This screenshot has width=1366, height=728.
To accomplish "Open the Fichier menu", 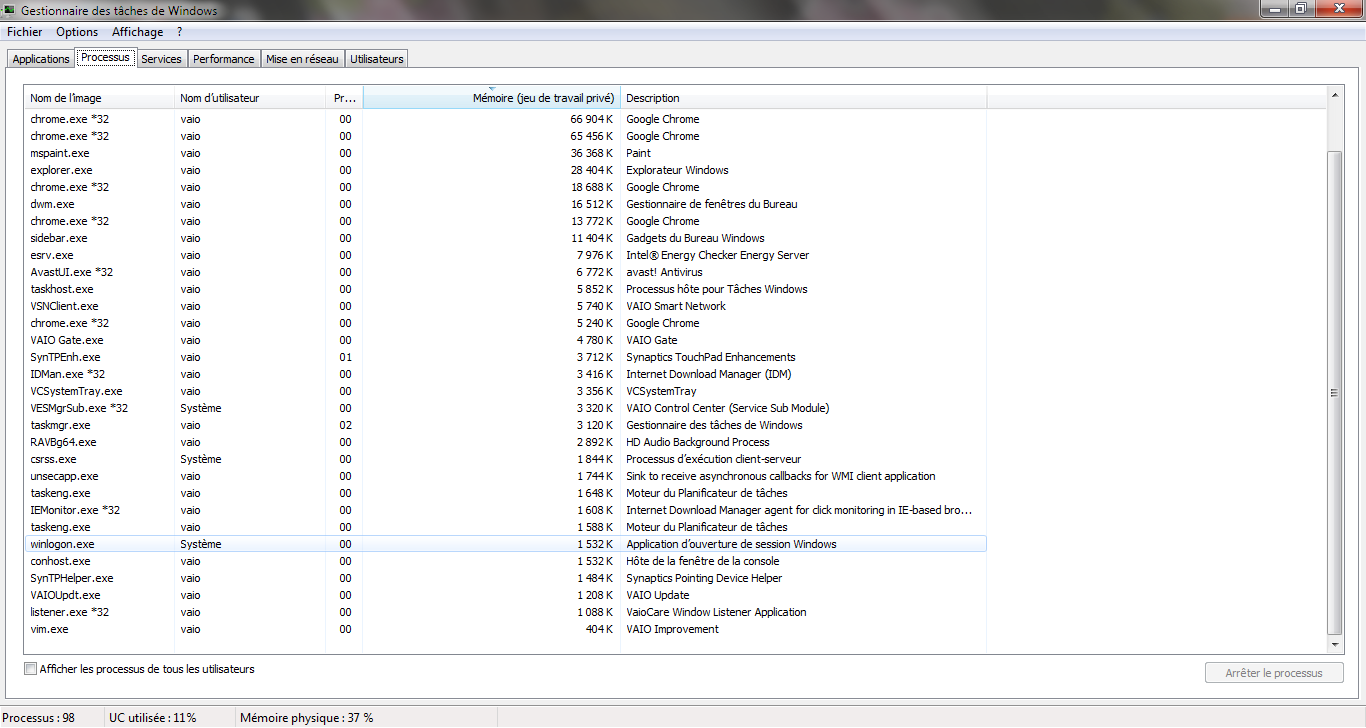I will [x=24, y=32].
